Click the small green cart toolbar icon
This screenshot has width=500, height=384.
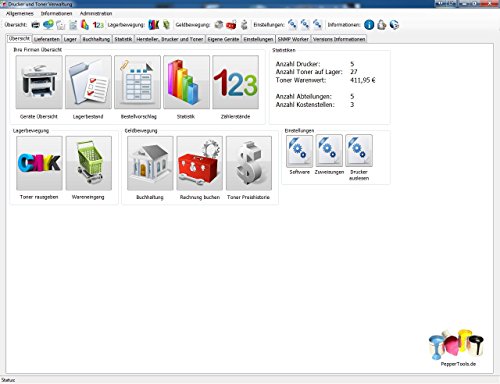click(166, 25)
